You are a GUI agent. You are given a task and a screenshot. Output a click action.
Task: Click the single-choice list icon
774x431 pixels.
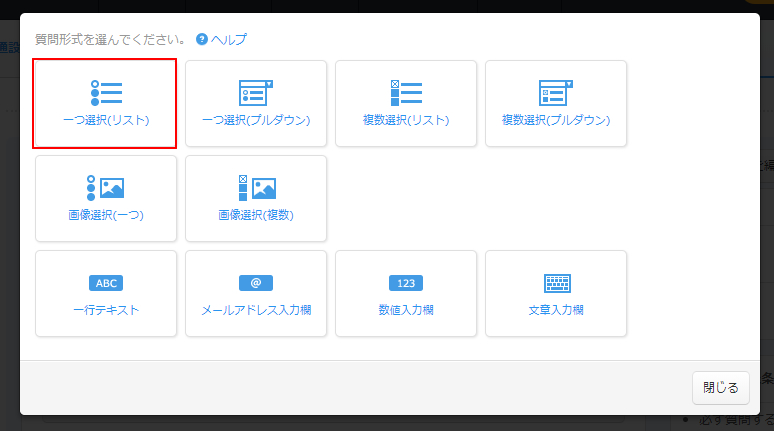tap(106, 93)
